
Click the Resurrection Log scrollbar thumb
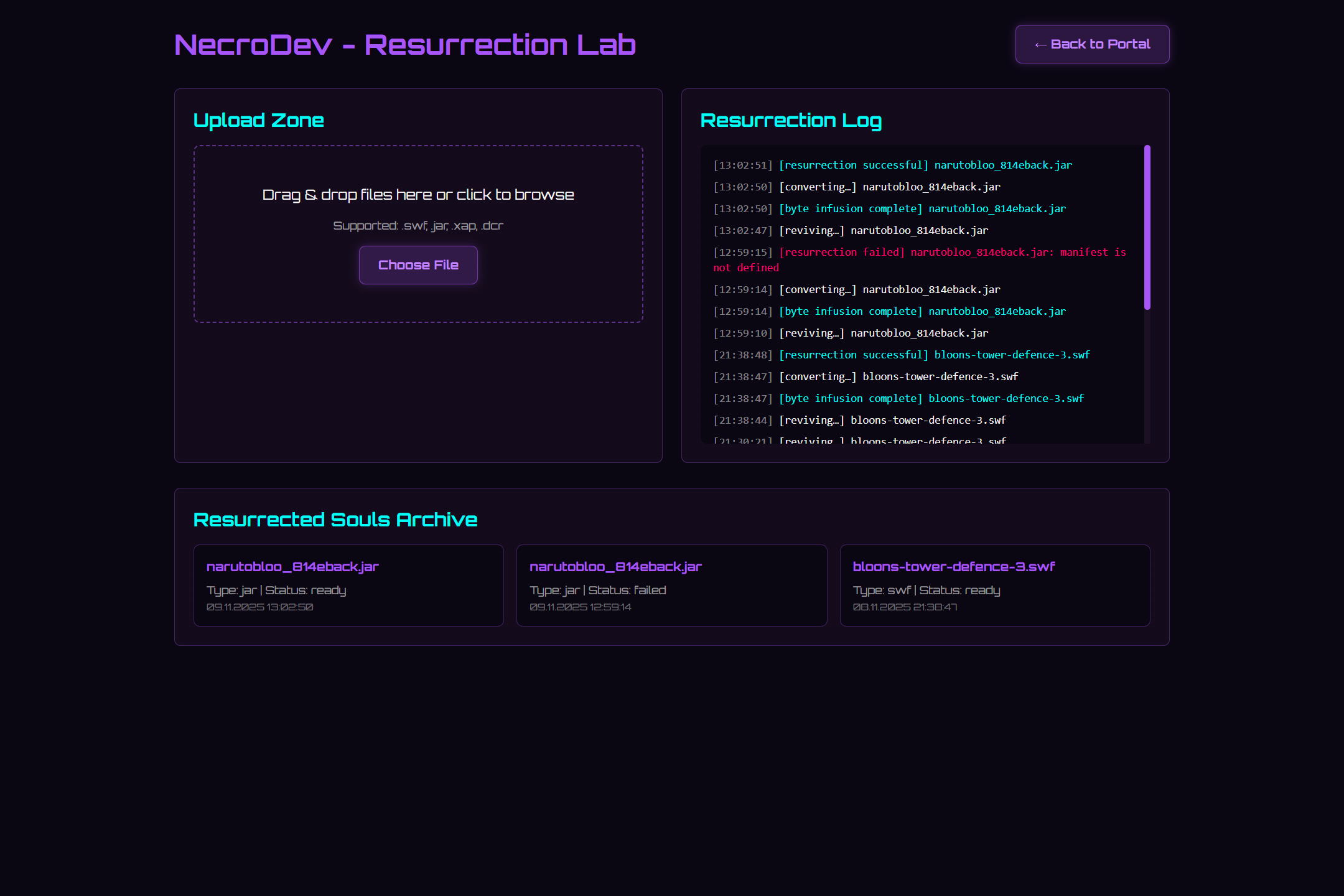(1147, 227)
